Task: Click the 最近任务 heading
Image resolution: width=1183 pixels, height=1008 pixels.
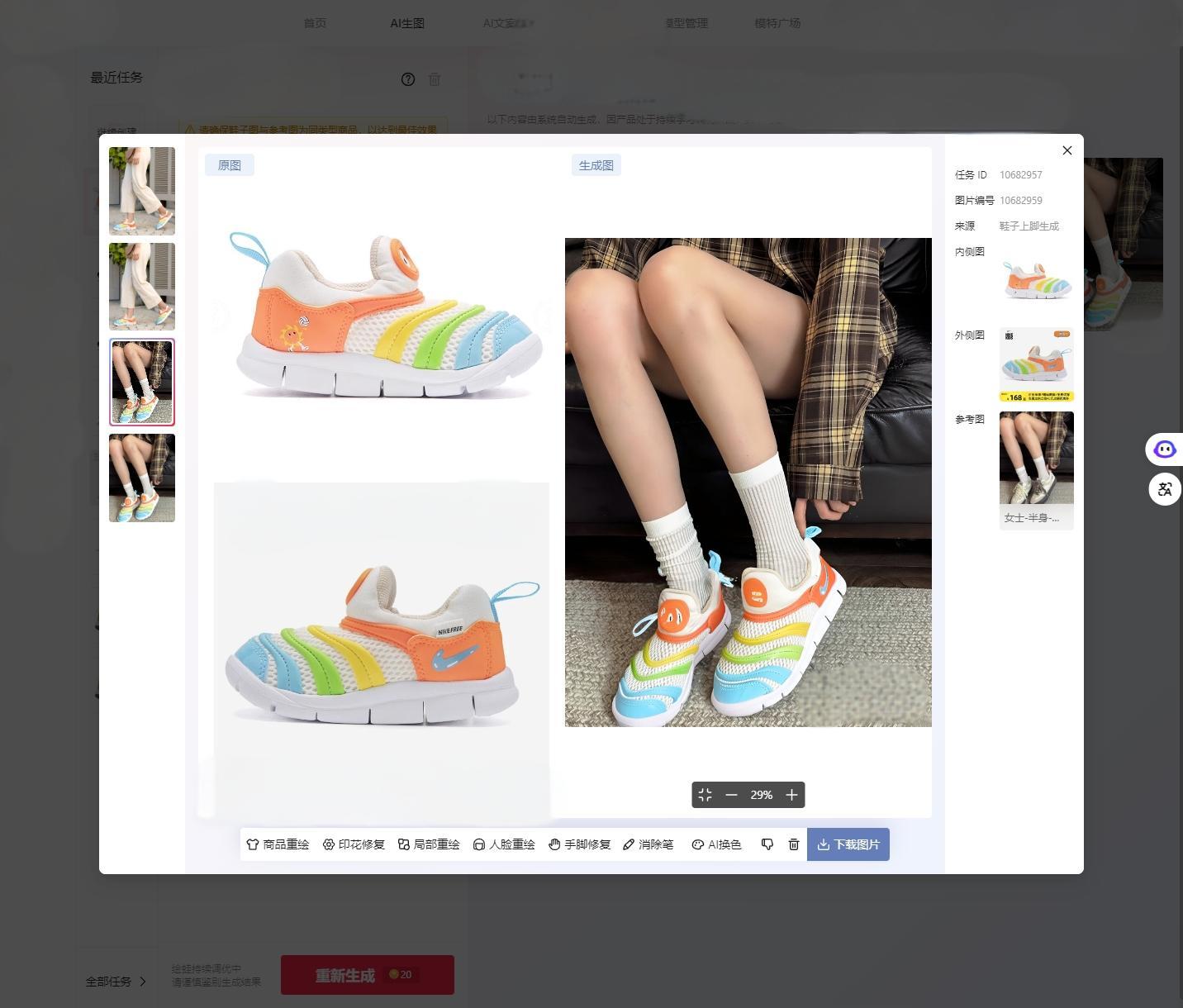Action: click(x=116, y=78)
